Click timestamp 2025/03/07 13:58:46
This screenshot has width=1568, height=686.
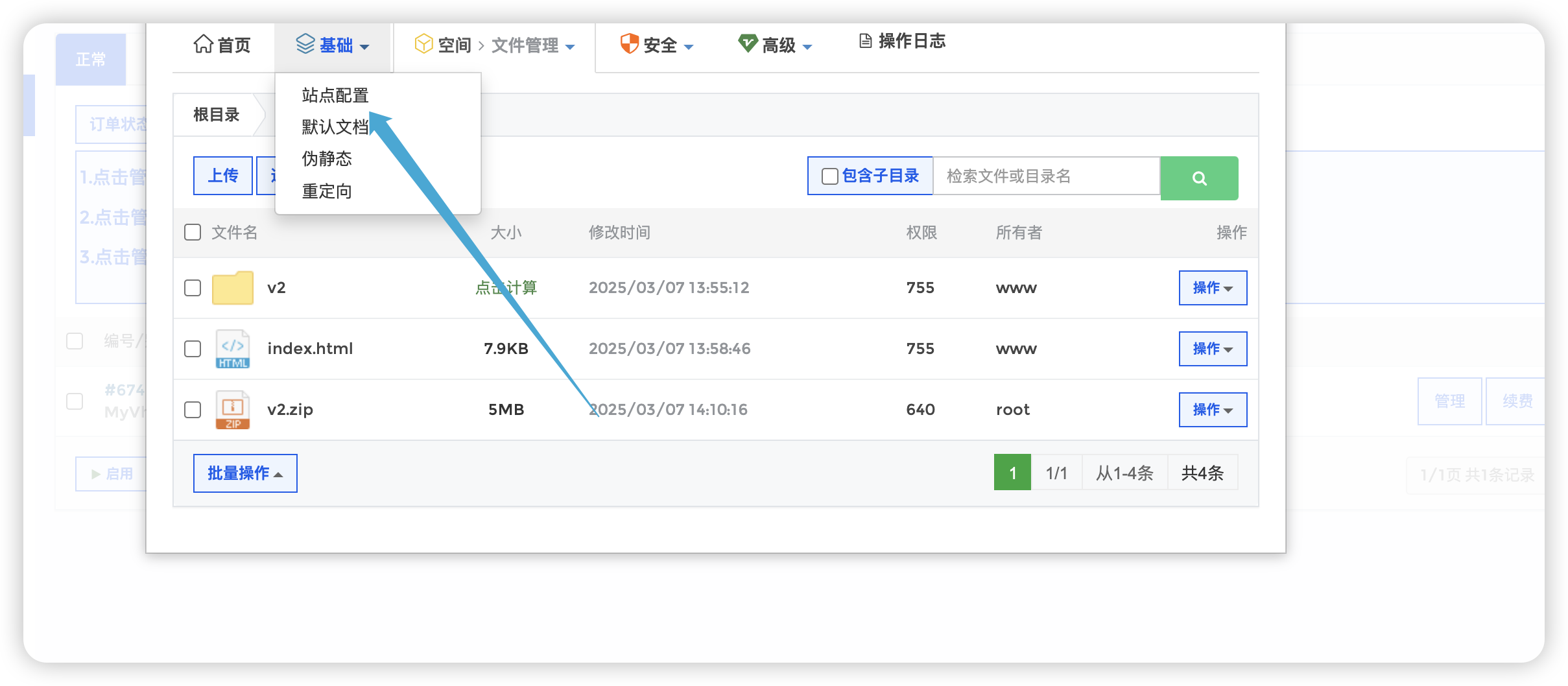(669, 349)
